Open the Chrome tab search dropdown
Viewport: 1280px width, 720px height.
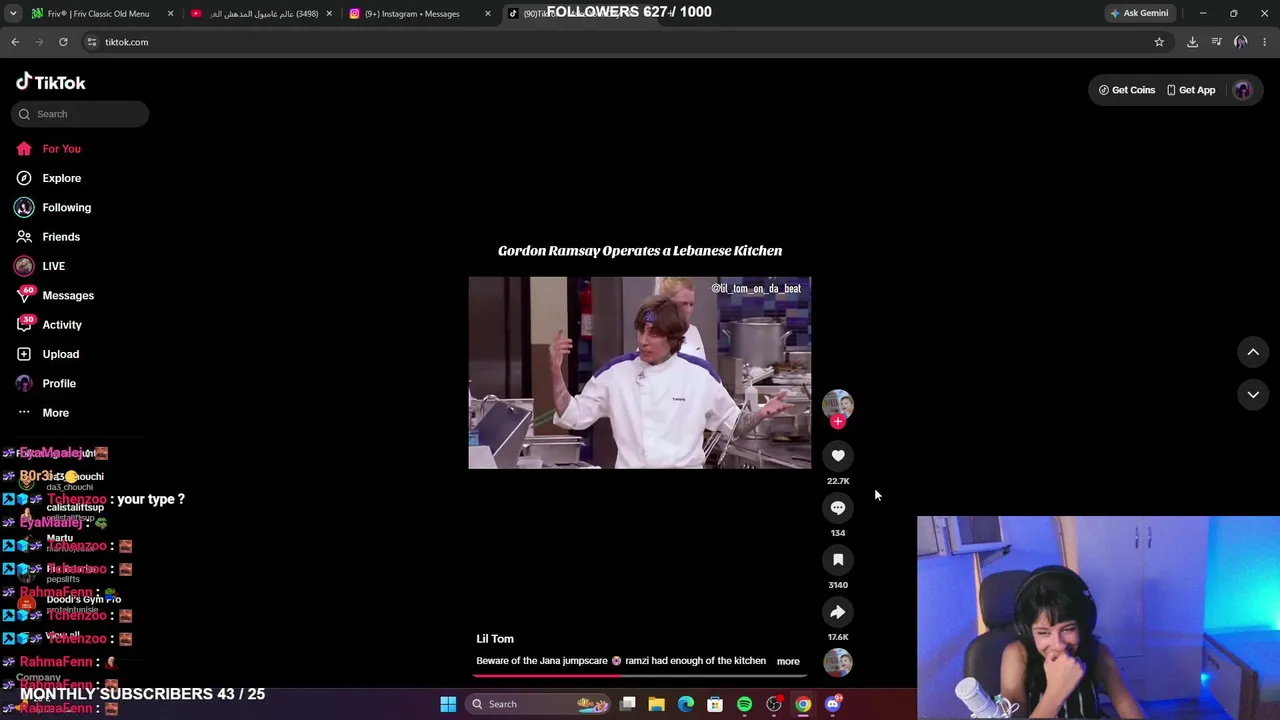[13, 13]
